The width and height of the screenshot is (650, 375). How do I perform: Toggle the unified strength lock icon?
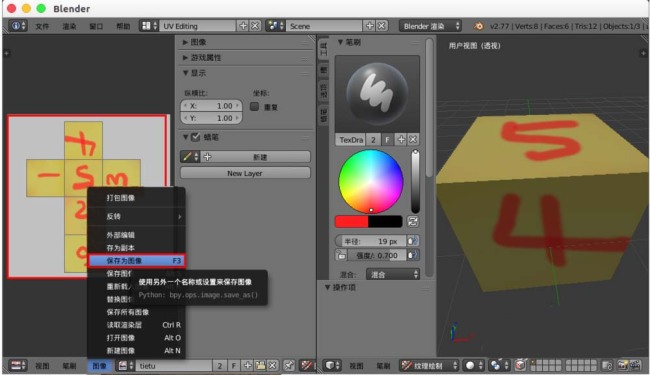[x=341, y=255]
